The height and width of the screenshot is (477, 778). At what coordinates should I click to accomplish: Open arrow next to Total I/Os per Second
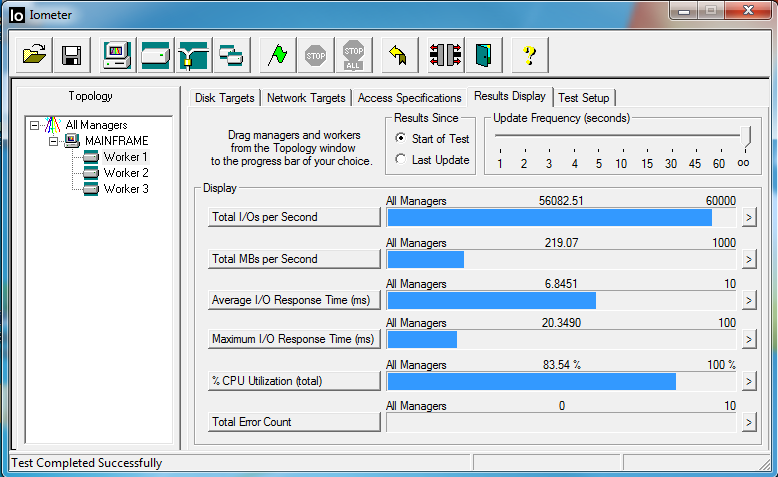click(x=749, y=217)
